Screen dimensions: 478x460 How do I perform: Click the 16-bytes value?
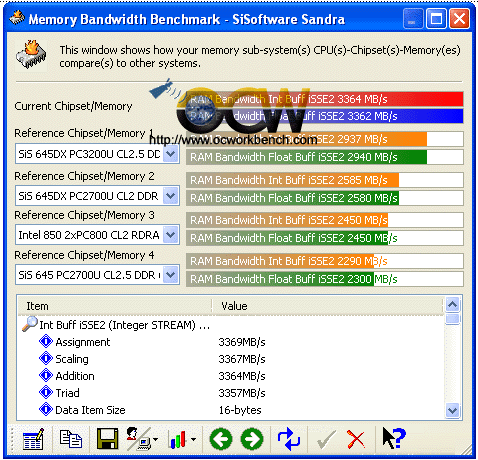(240, 410)
